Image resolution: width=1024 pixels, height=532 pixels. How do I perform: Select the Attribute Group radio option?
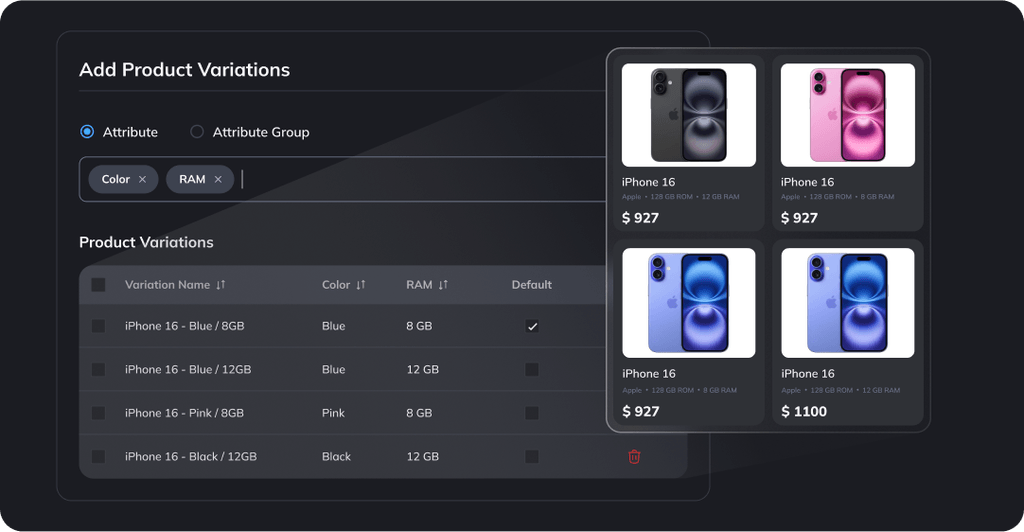(x=197, y=132)
